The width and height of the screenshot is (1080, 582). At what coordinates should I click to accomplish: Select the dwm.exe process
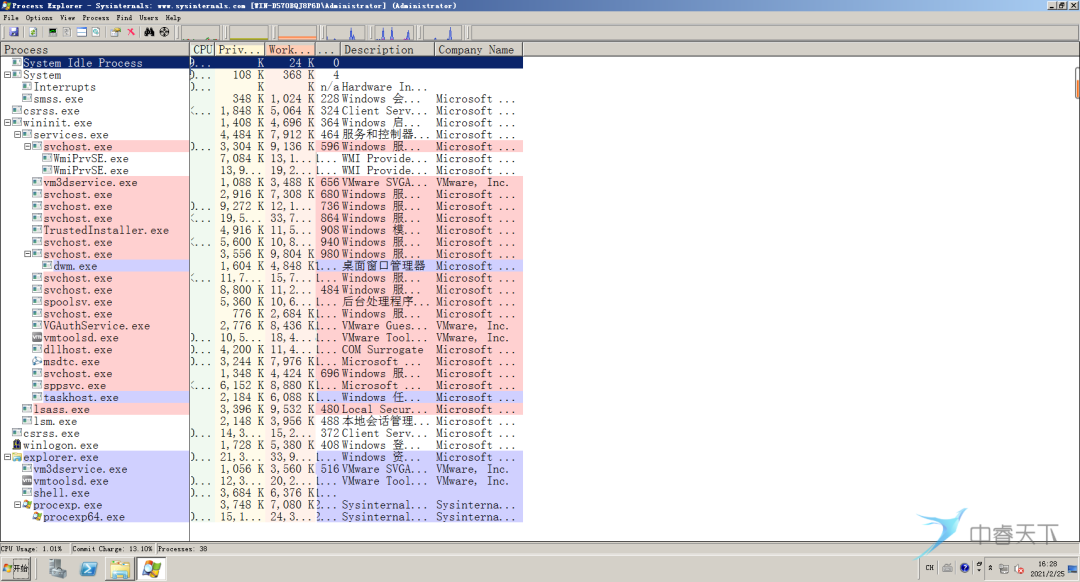[x=262, y=266]
